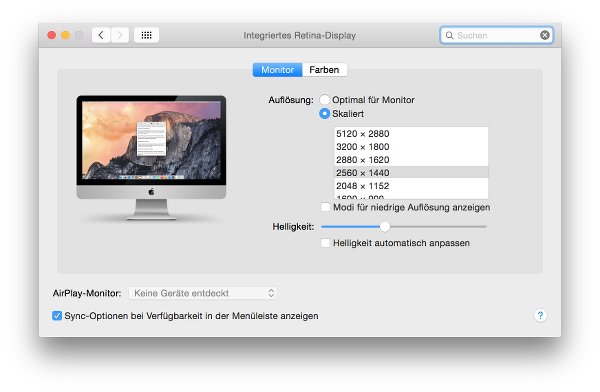The image size is (600, 392).
Task: Select the Skaliert radio button
Action: [x=324, y=114]
